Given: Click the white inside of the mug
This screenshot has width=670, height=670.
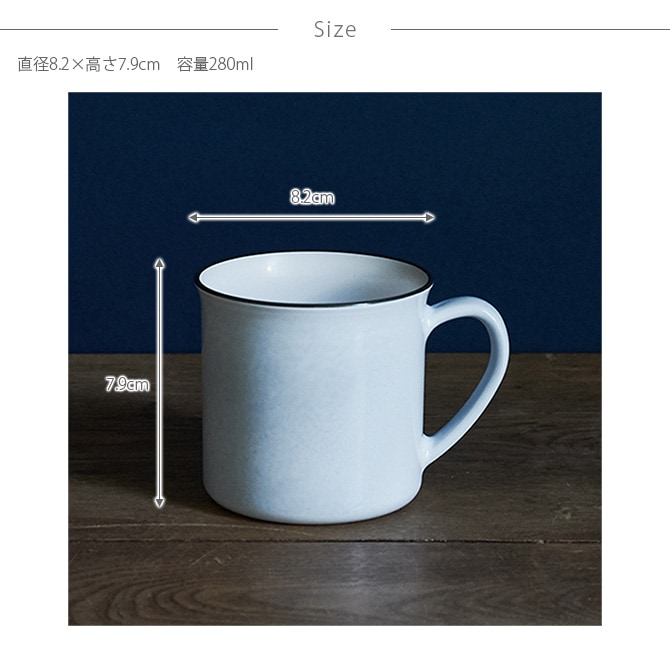Looking at the screenshot, I should [x=313, y=278].
